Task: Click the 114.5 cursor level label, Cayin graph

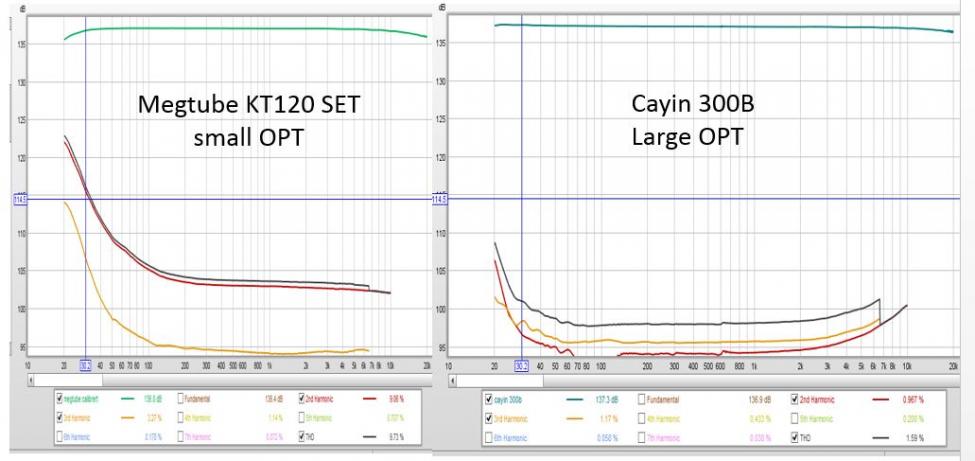Action: [x=439, y=199]
